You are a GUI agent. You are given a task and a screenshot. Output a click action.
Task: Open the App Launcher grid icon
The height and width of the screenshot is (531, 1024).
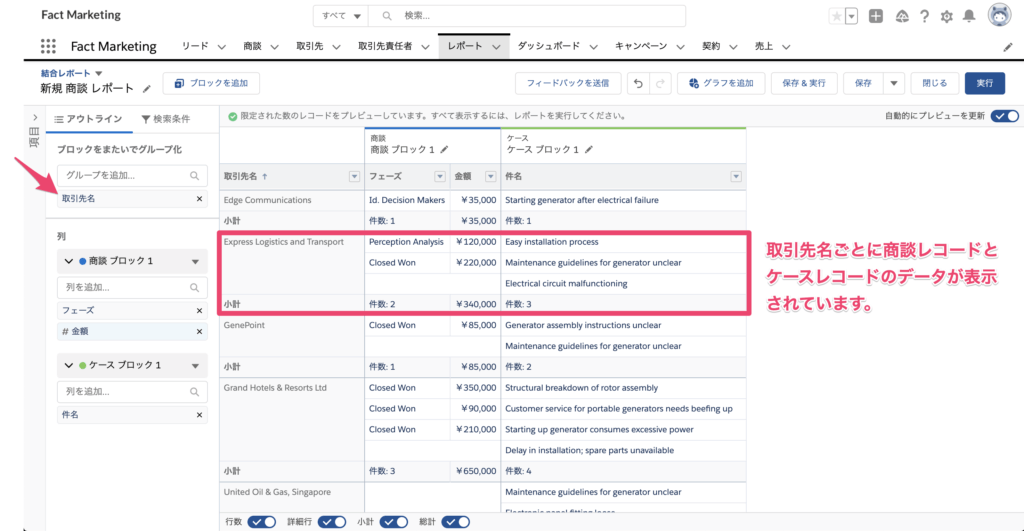[x=48, y=46]
